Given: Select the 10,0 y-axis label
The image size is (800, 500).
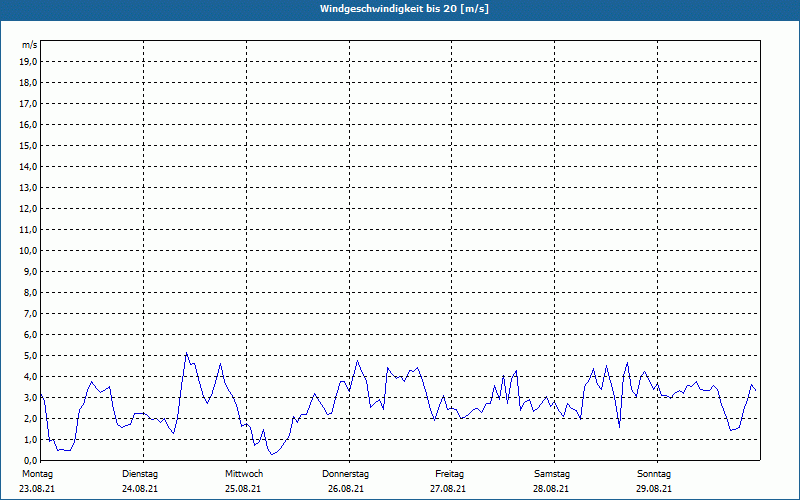Looking at the screenshot, I should coord(29,251).
